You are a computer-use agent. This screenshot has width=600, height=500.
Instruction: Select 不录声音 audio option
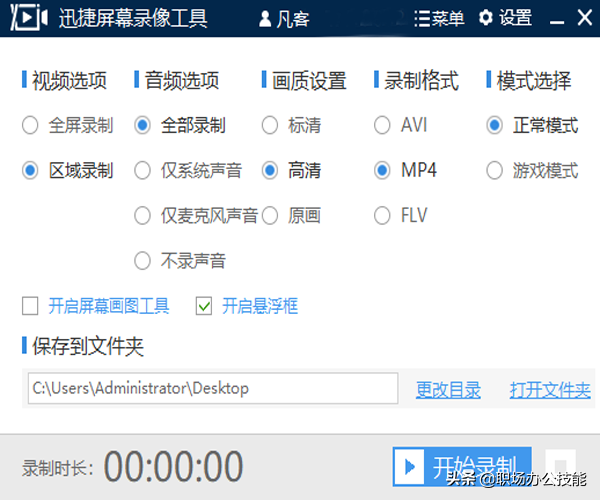pos(180,261)
